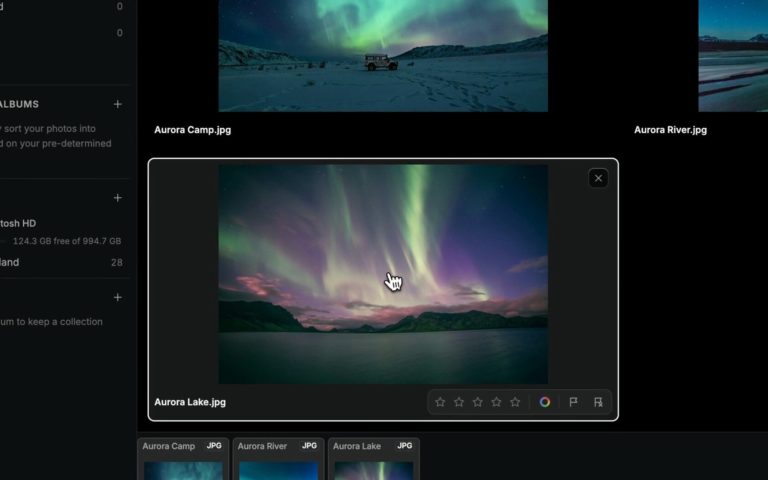The width and height of the screenshot is (768, 480).
Task: Open the partially visible Aurora River photo
Action: coord(733,56)
